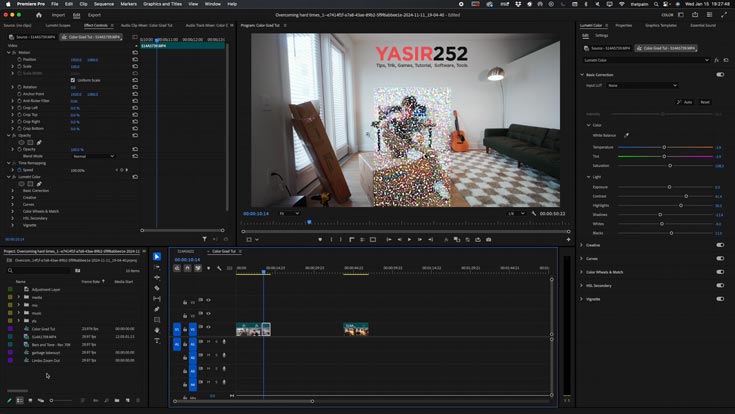Open Settings subtab in Lumetri panel
Viewport: 735px width, 414px height.
[x=601, y=36]
